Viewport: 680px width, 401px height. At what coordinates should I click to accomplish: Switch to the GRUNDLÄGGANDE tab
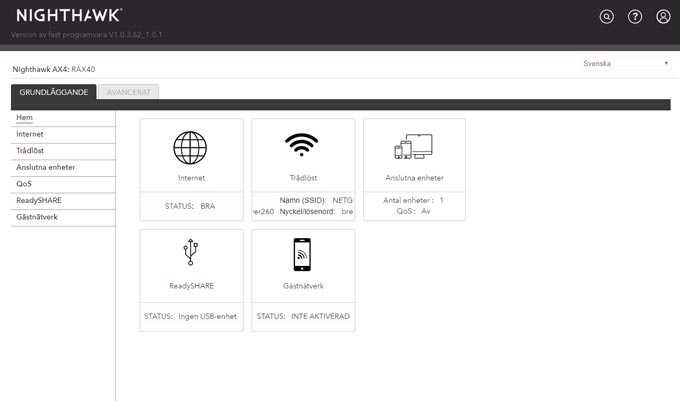tap(54, 92)
